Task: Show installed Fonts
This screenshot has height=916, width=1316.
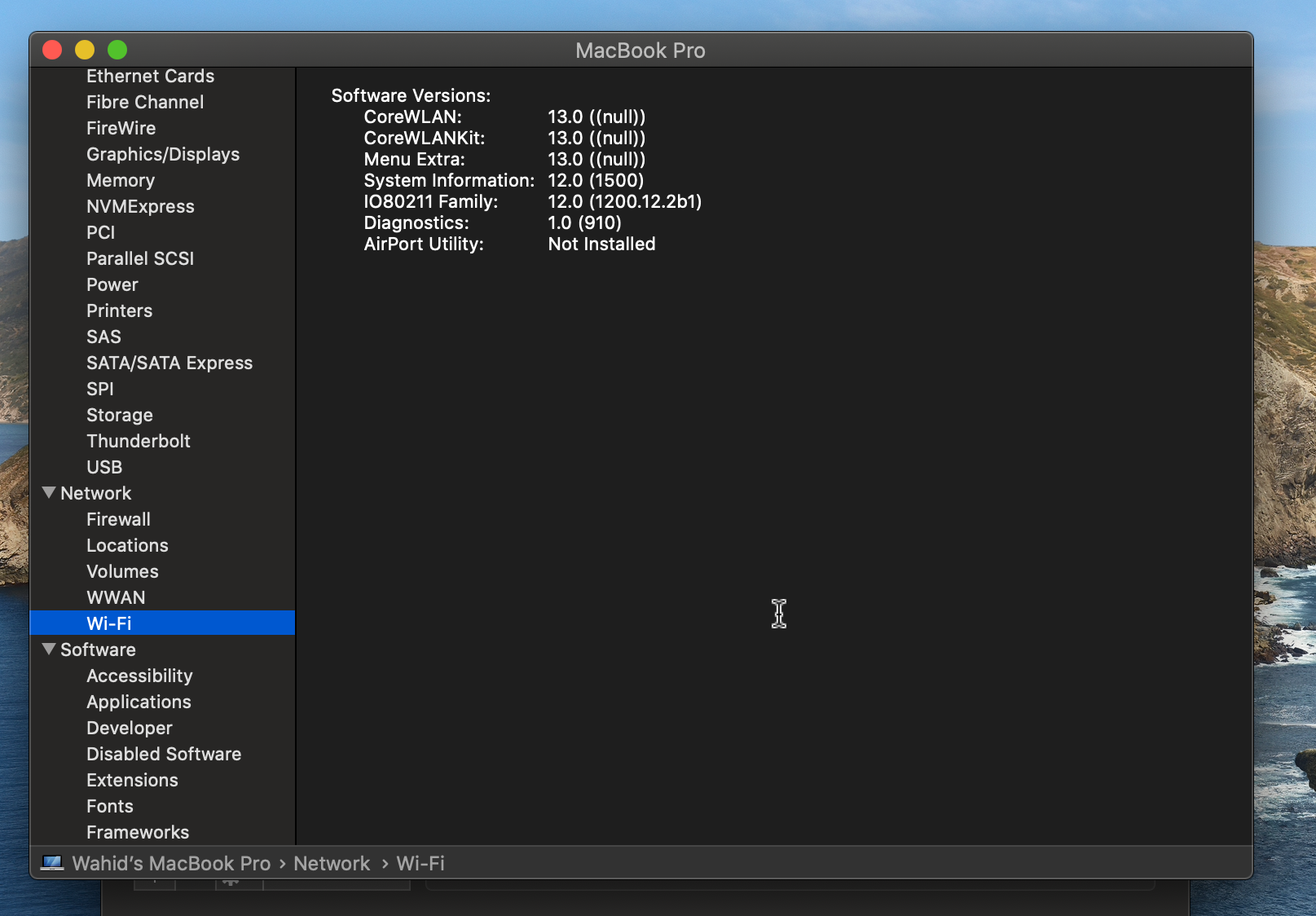Action: click(x=110, y=806)
